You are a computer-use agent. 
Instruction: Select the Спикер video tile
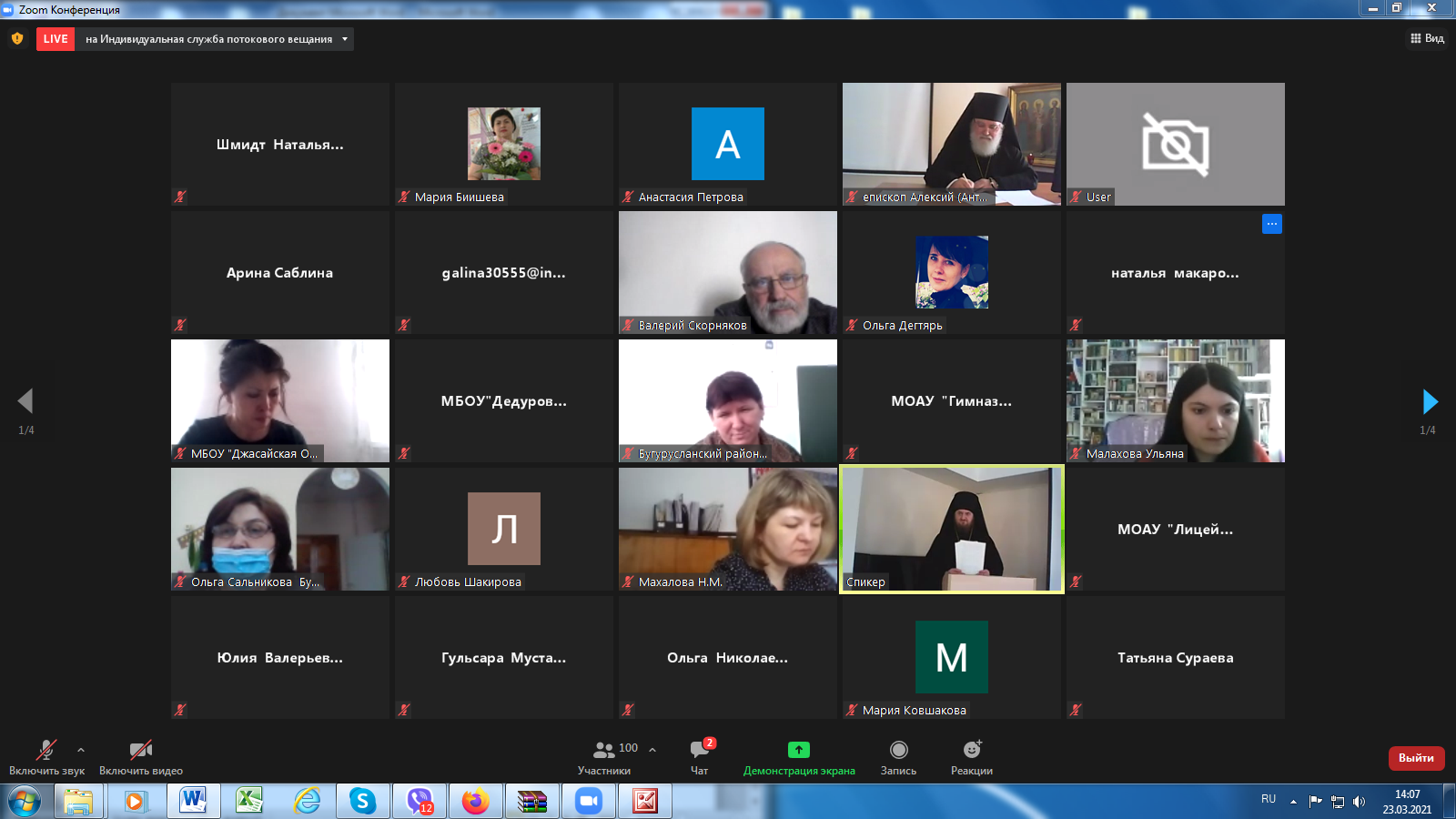pos(951,529)
